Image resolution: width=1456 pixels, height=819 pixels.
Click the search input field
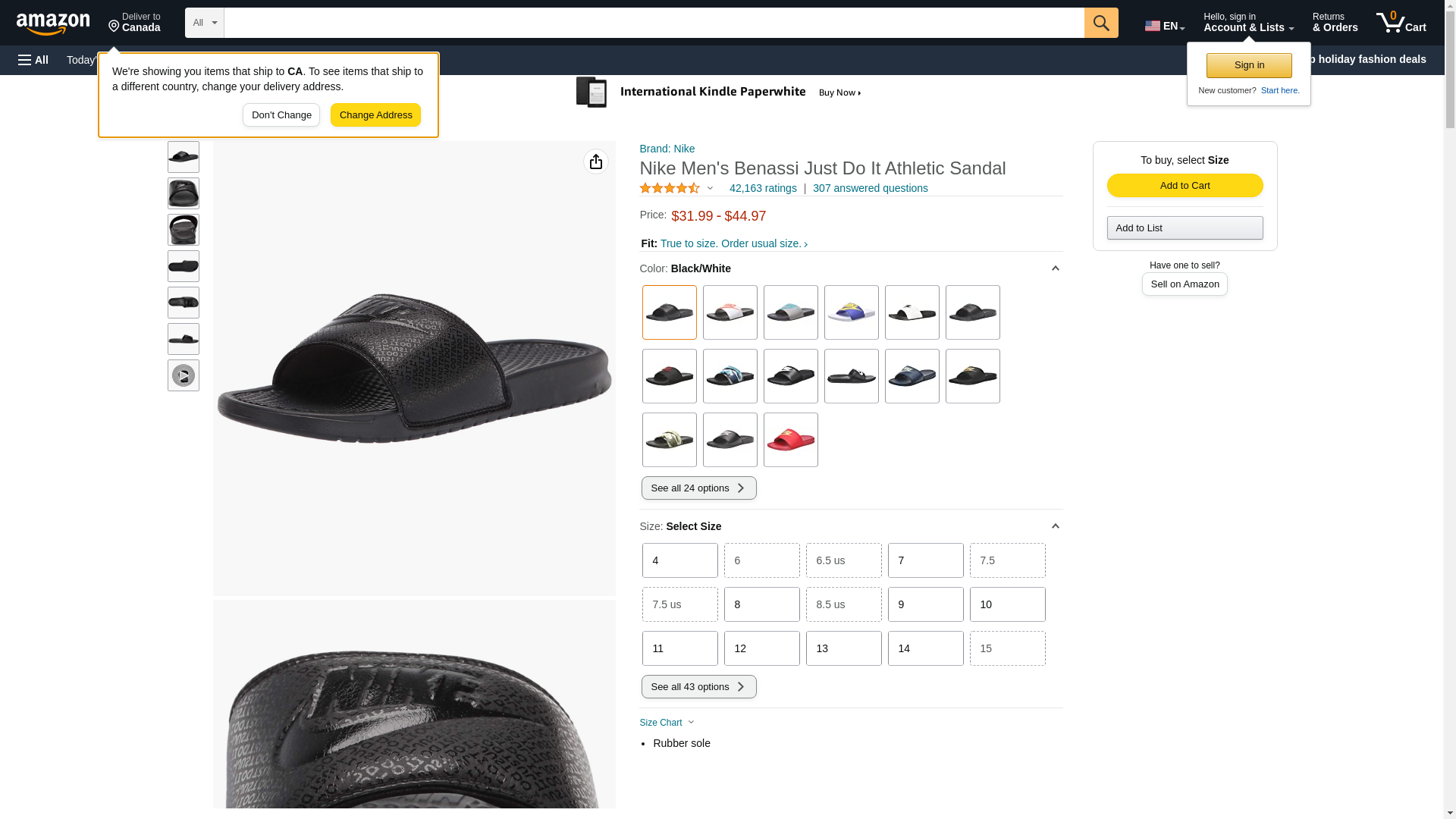point(654,23)
